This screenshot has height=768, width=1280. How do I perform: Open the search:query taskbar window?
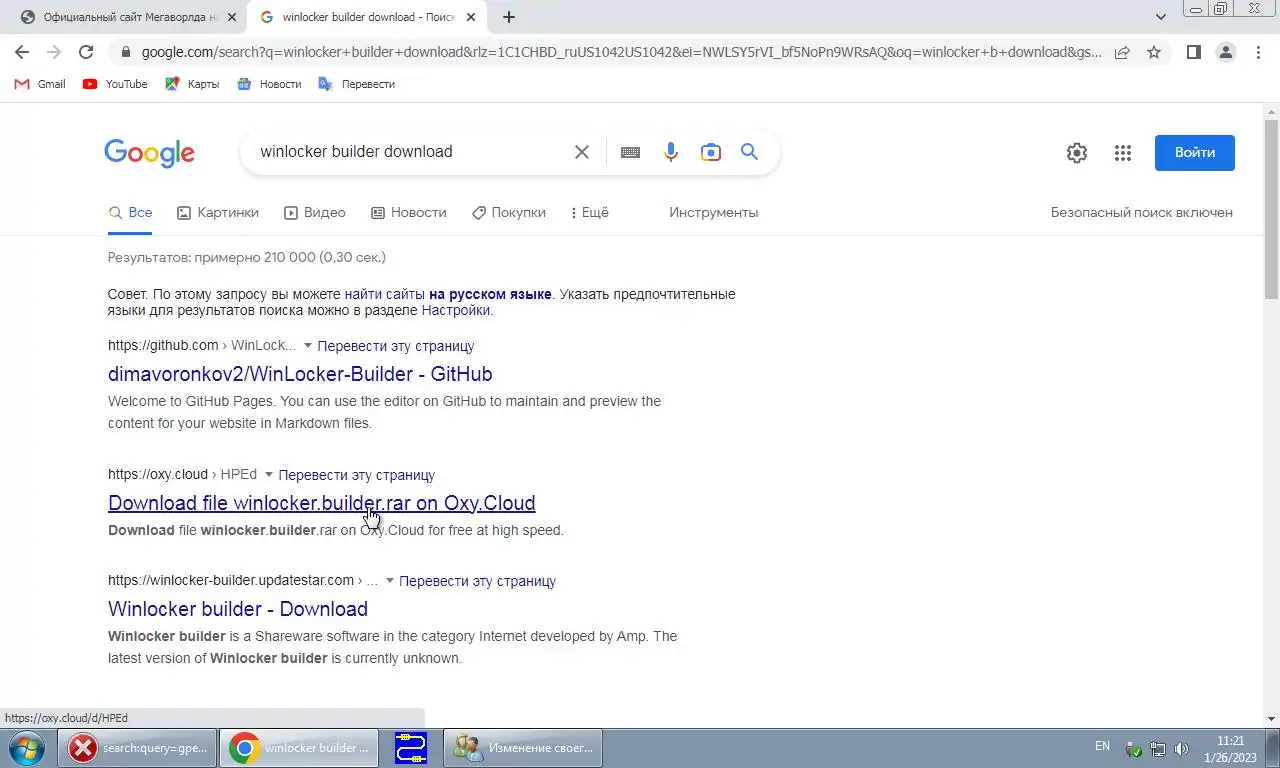coord(137,748)
